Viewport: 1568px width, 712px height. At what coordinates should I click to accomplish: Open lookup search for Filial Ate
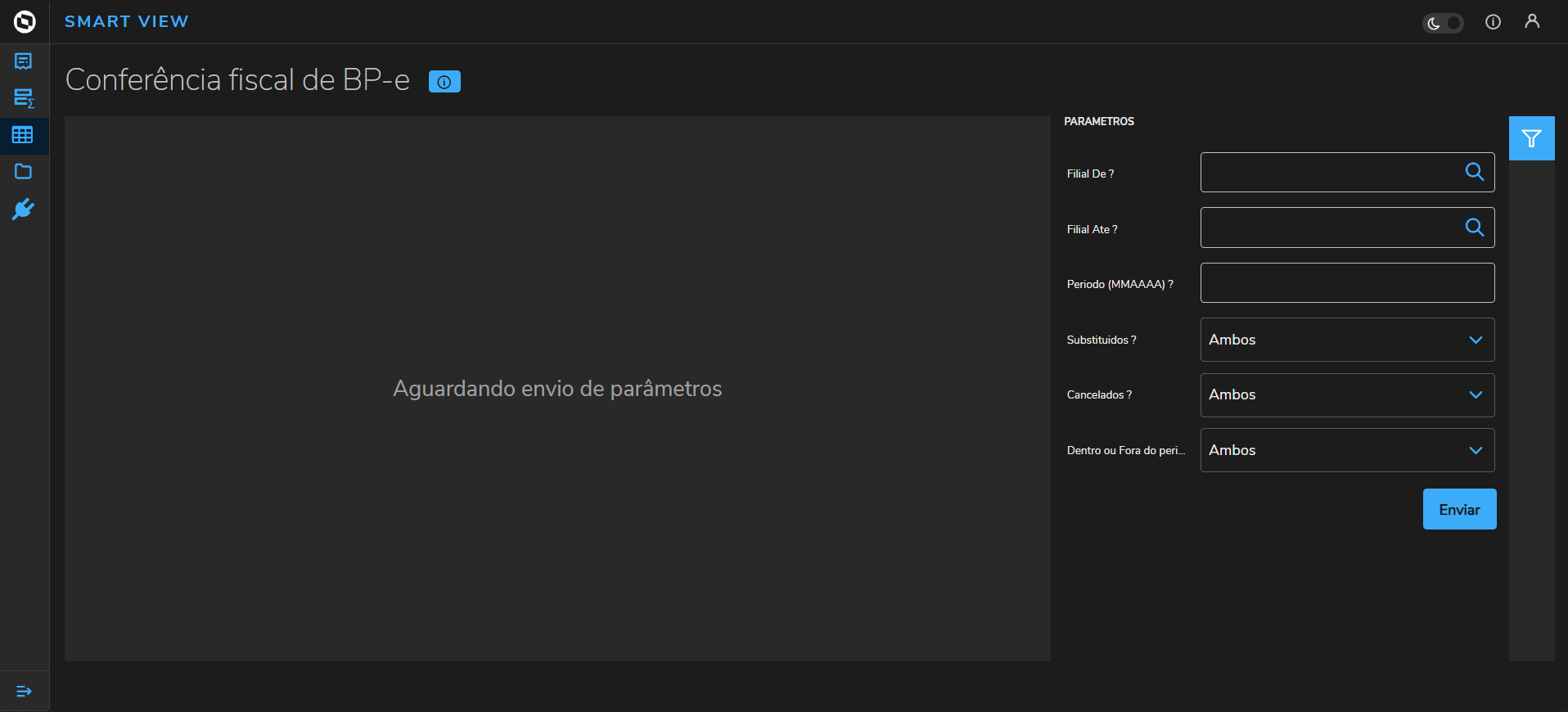(x=1475, y=228)
